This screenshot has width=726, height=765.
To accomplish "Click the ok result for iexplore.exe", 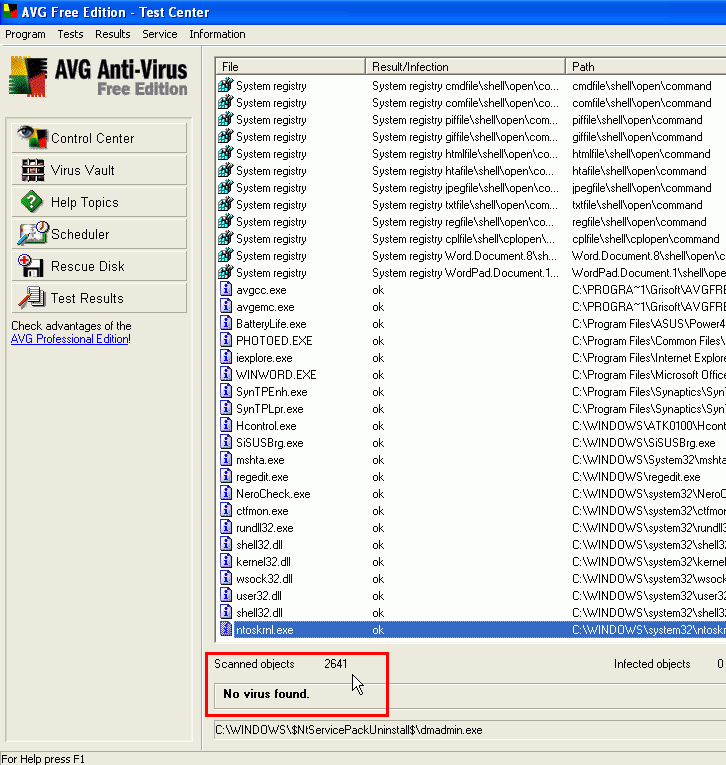I will 378,358.
